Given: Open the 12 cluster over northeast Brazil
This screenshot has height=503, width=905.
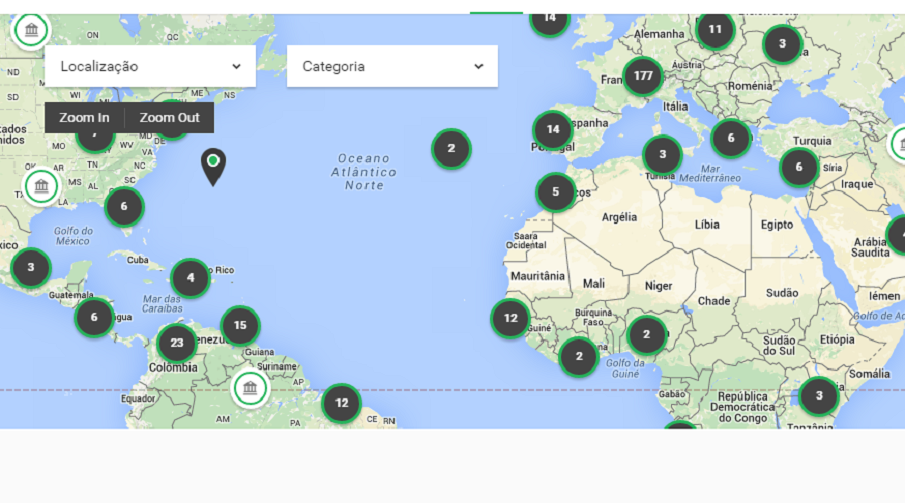Looking at the screenshot, I should (342, 403).
